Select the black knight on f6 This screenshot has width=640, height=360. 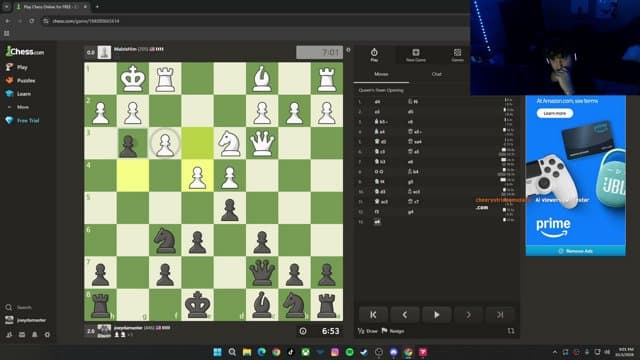pyautogui.click(x=165, y=240)
